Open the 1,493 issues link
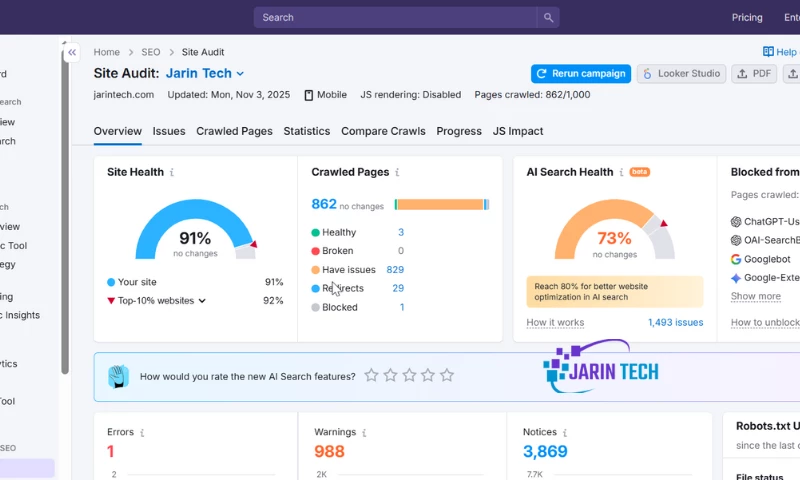Screen dimensions: 800x480 pyautogui.click(x=675, y=322)
